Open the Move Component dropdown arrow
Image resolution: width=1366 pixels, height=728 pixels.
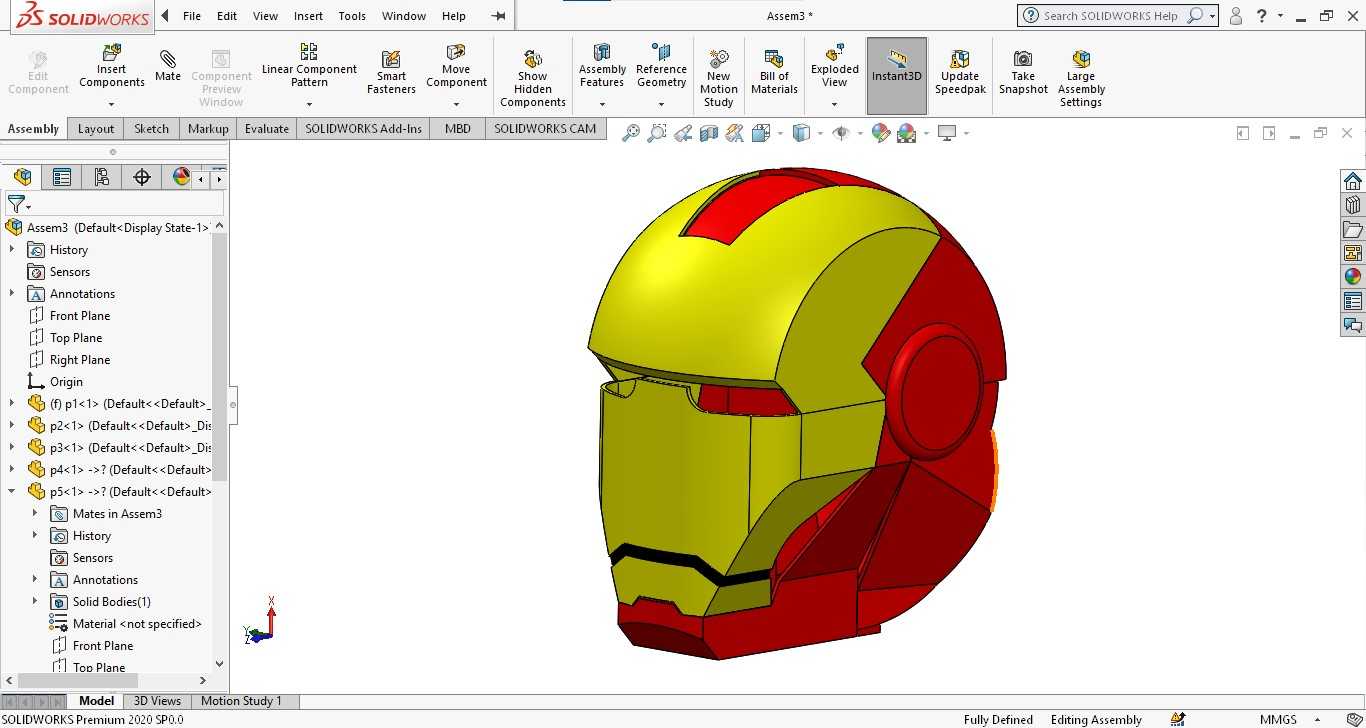[x=456, y=104]
